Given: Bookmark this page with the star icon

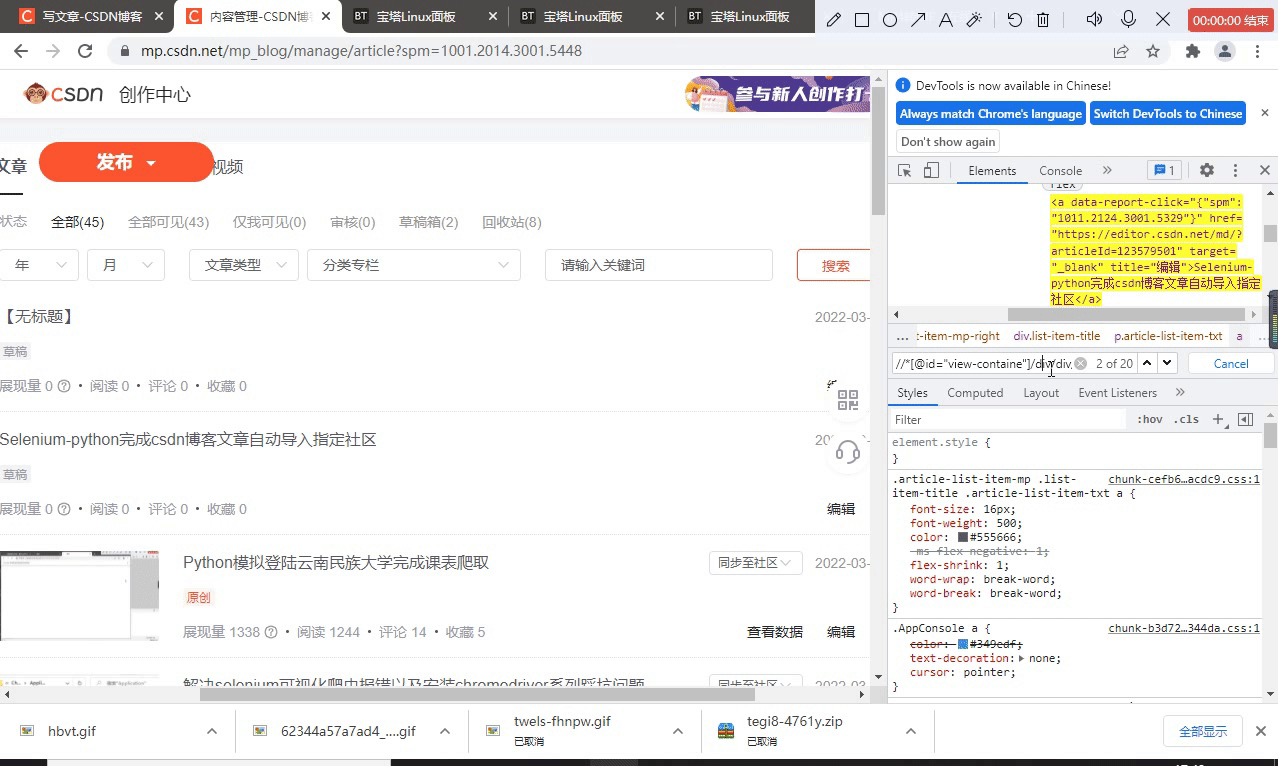Looking at the screenshot, I should (1153, 51).
